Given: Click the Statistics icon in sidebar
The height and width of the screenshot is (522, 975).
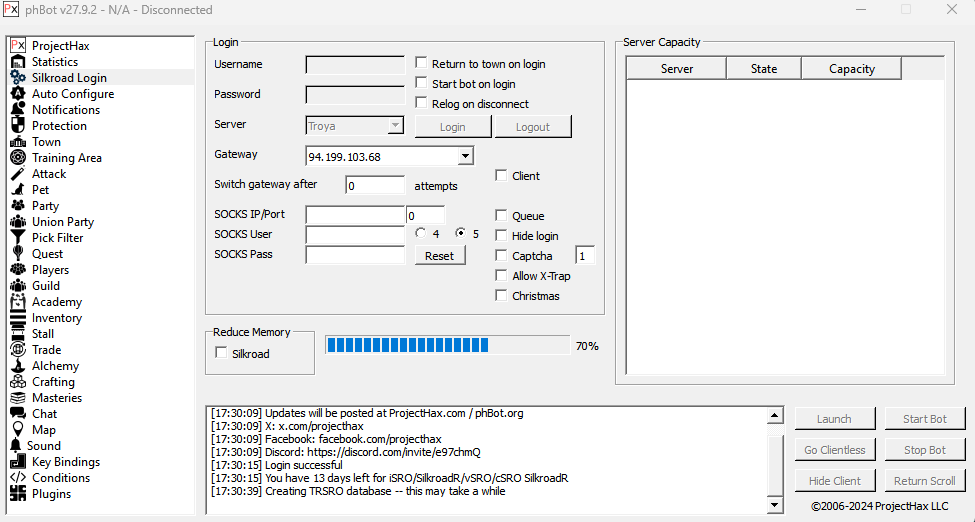Looking at the screenshot, I should [x=17, y=62].
